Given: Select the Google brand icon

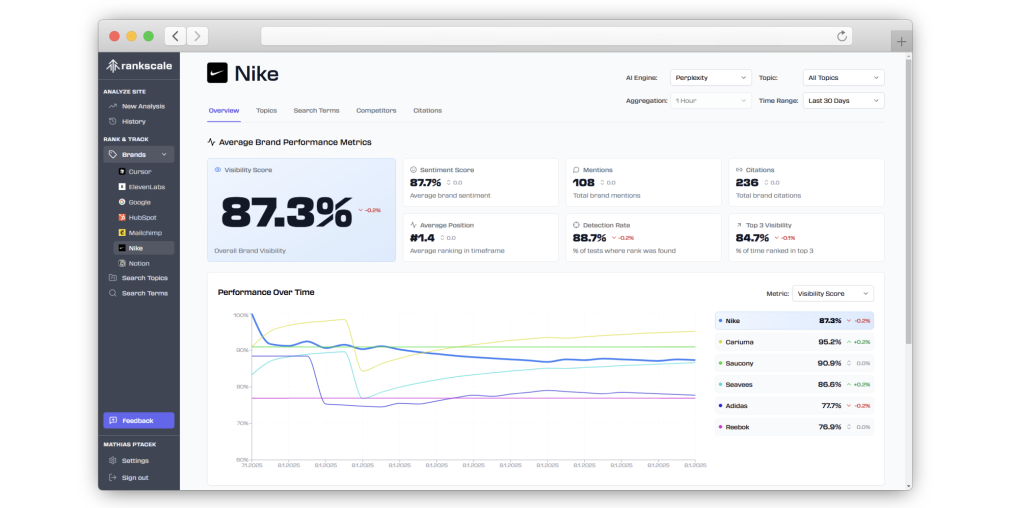Looking at the screenshot, I should pos(121,202).
